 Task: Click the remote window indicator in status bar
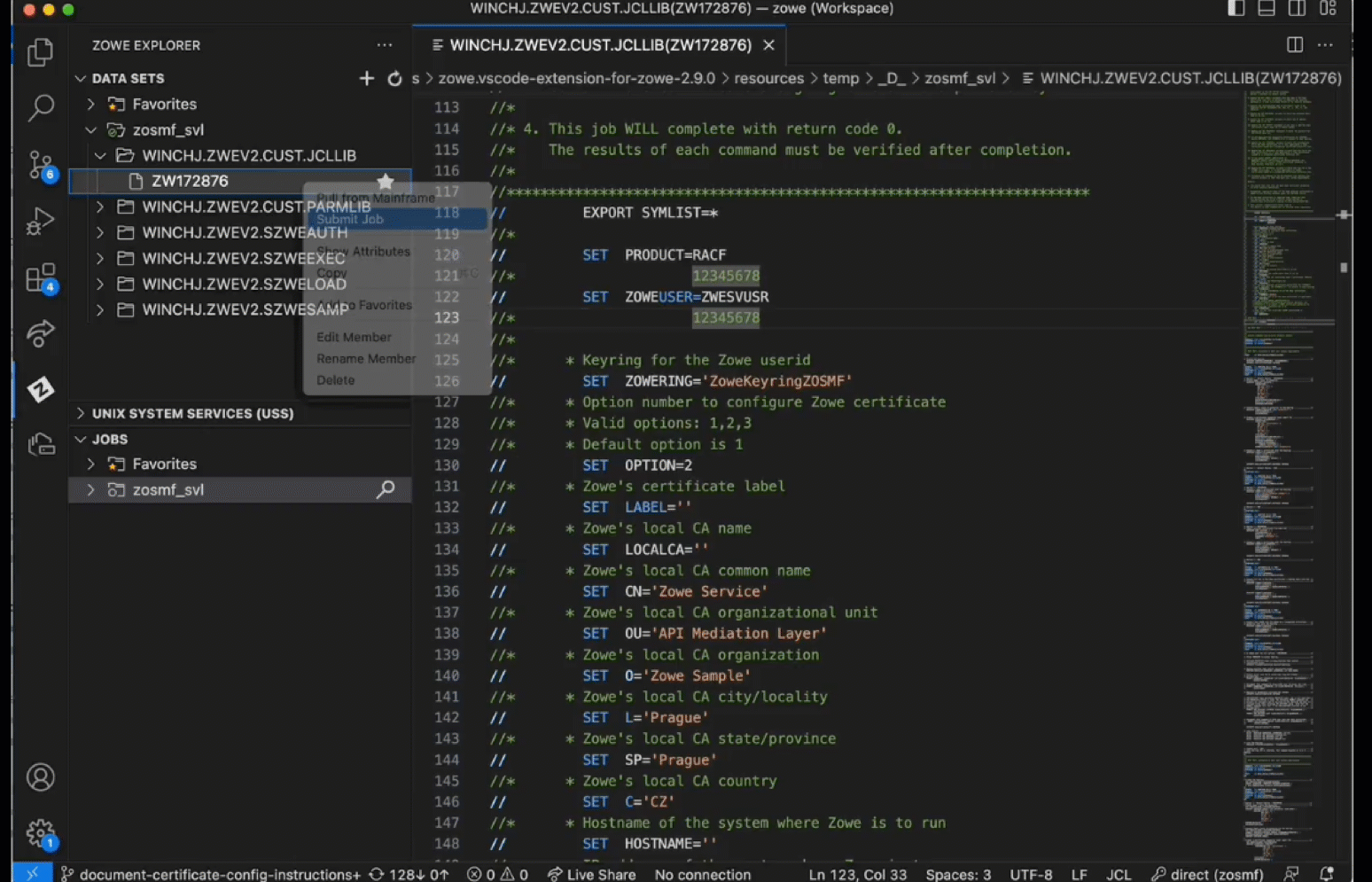point(32,874)
